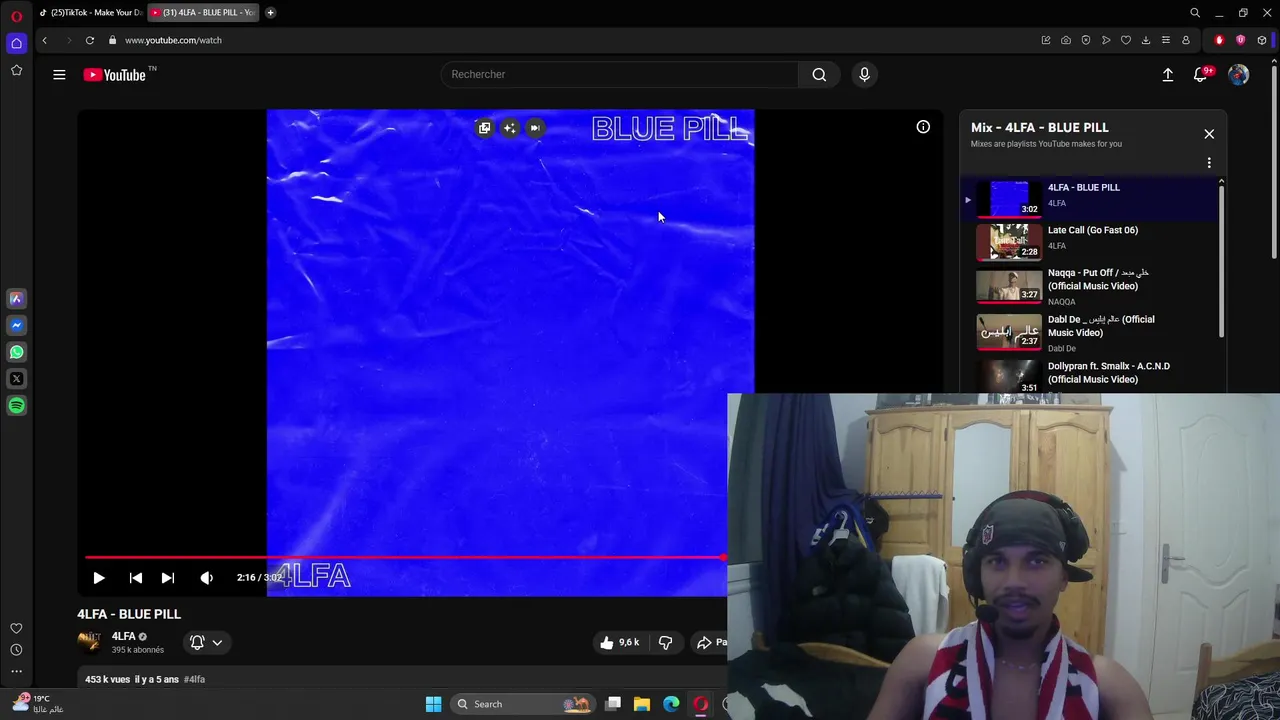This screenshot has height=720, width=1280.
Task: Open the Windows Start menu
Action: coord(433,704)
